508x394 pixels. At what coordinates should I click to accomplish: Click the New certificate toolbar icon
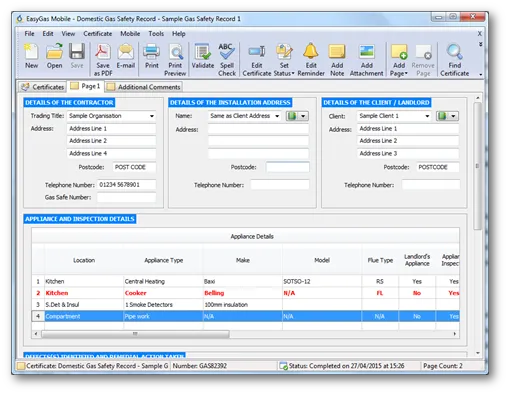(31, 56)
